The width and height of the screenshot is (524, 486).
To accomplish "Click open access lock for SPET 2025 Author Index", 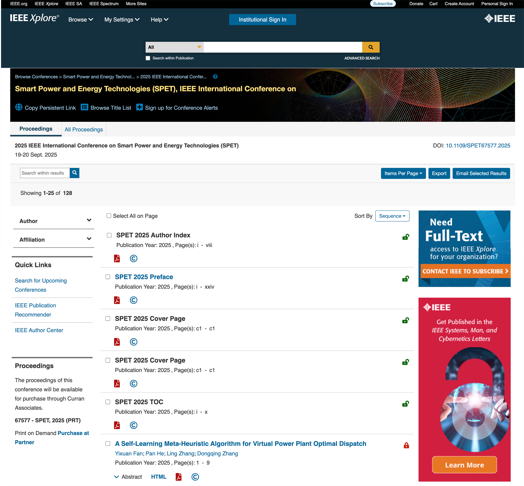I will click(x=406, y=237).
